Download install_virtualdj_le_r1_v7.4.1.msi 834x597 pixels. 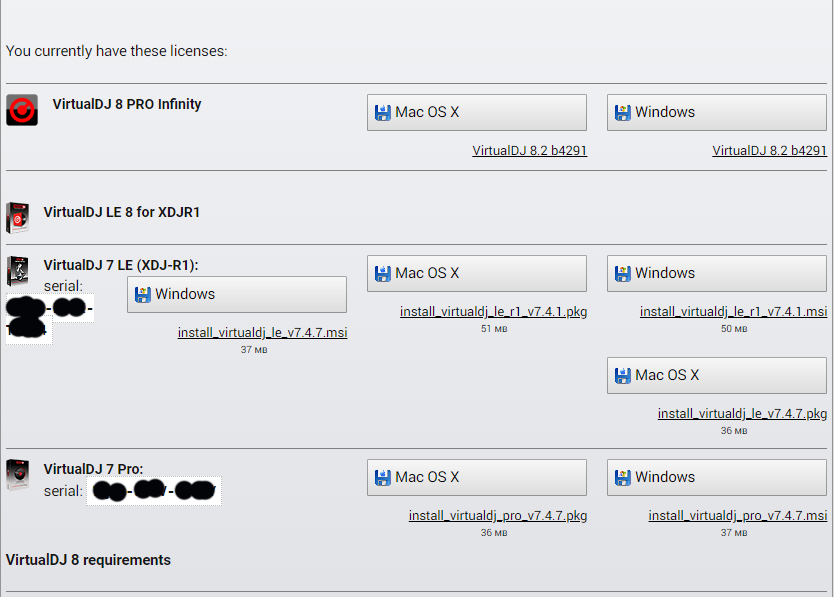coord(733,312)
